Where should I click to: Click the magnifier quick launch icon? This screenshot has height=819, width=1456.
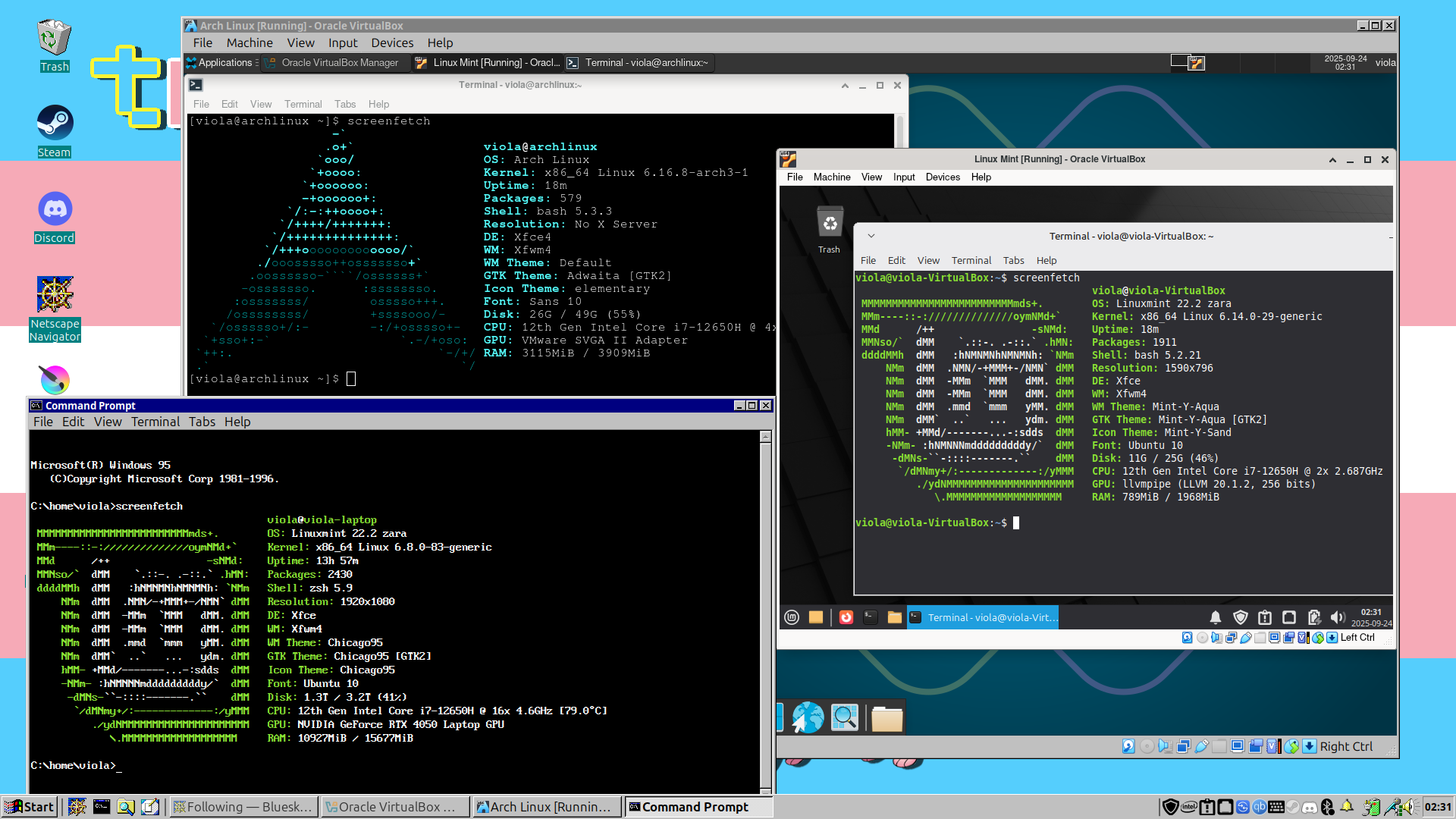(x=126, y=807)
